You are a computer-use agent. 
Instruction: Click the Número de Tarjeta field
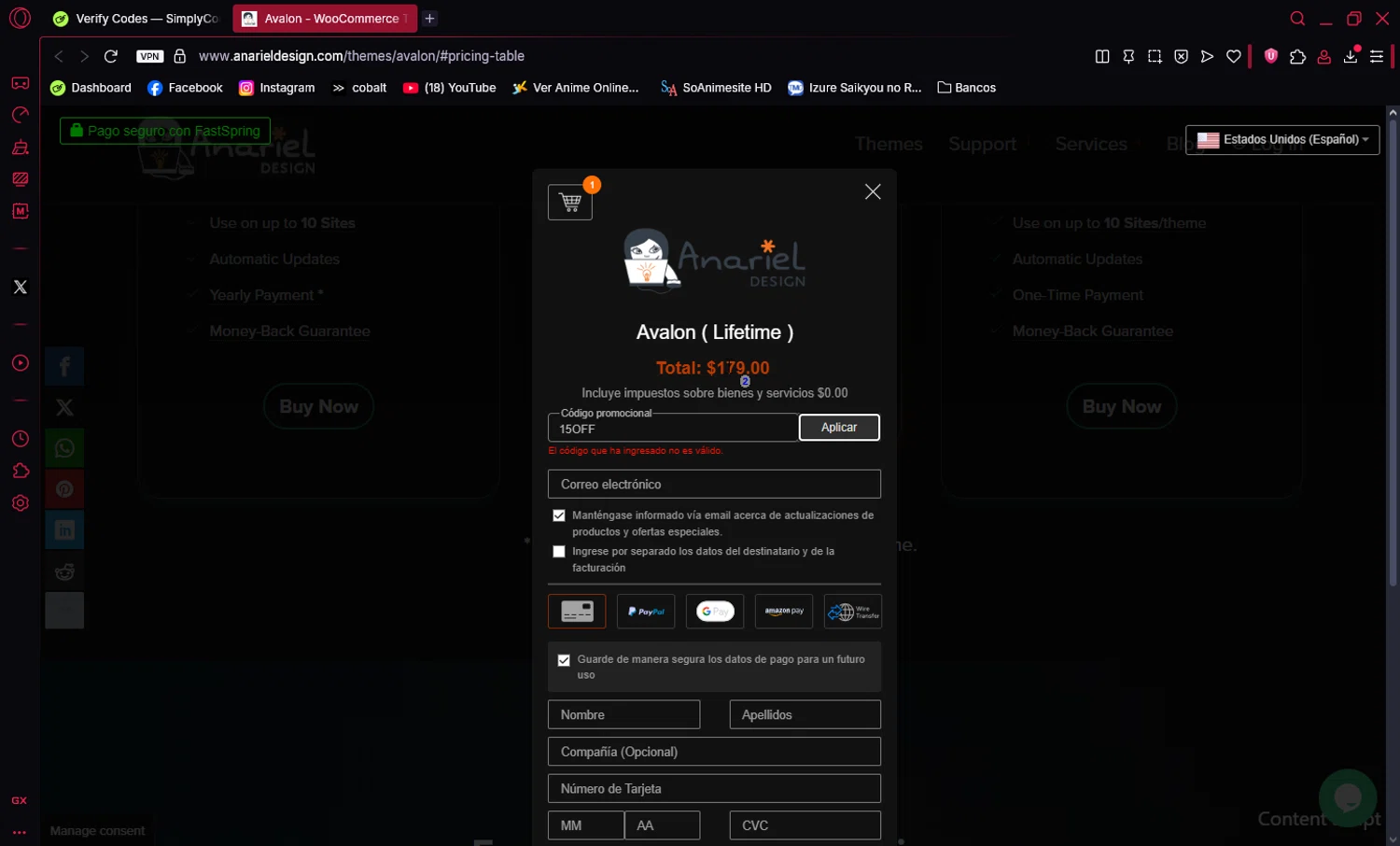(x=714, y=788)
